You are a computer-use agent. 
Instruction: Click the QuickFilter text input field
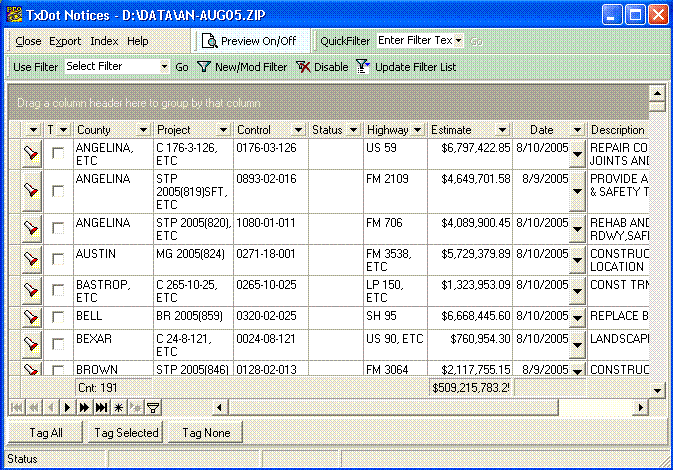tap(416, 41)
